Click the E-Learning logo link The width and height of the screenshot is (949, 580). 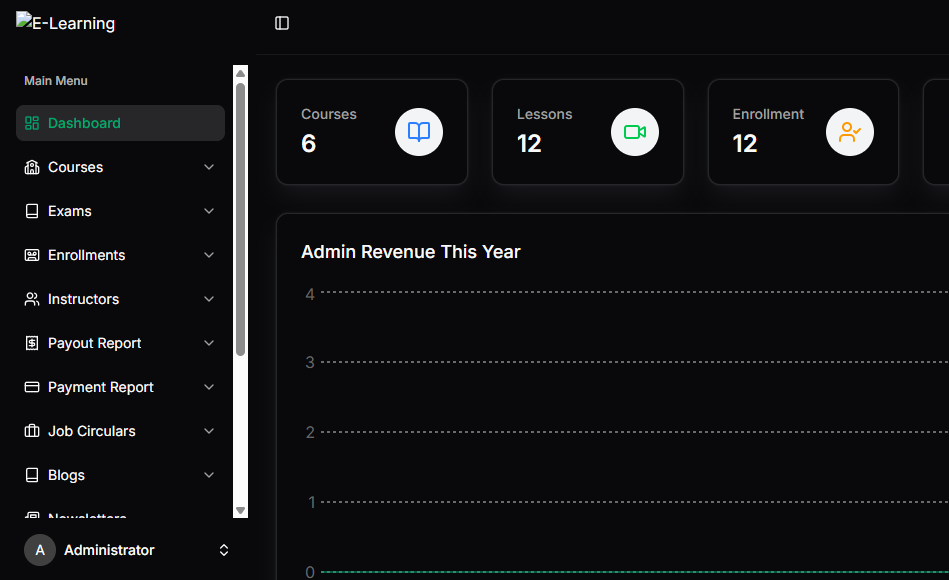66,23
